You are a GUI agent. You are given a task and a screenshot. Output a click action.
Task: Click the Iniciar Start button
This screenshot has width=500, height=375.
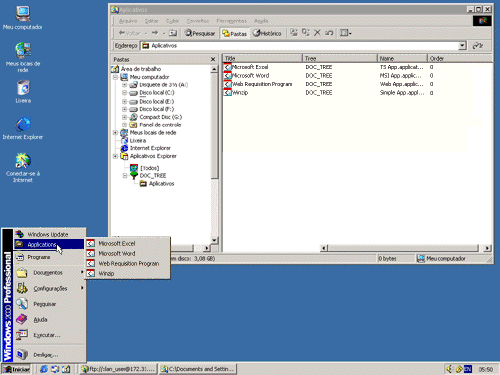point(17,369)
